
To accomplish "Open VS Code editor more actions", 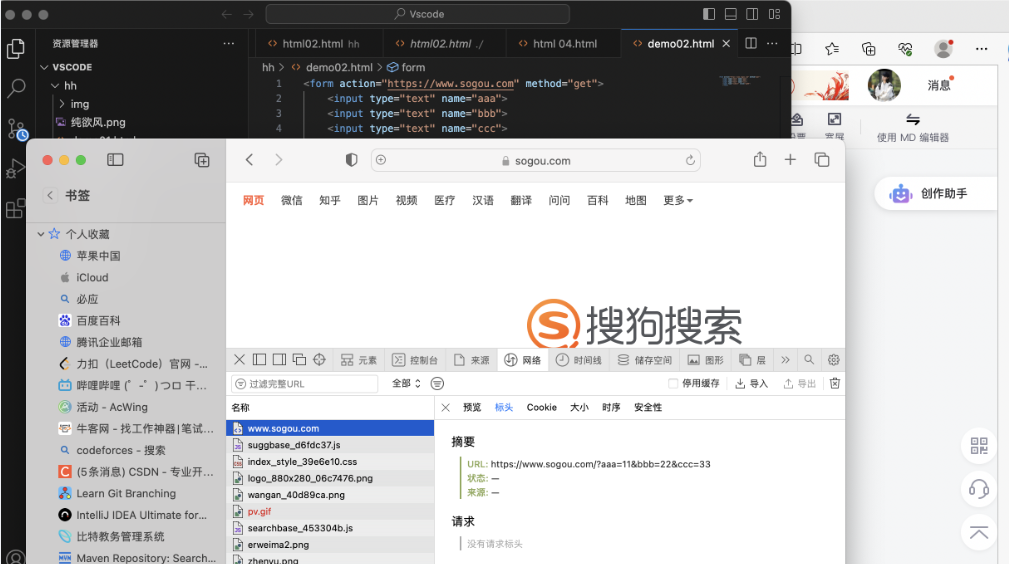I will pyautogui.click(x=772, y=43).
